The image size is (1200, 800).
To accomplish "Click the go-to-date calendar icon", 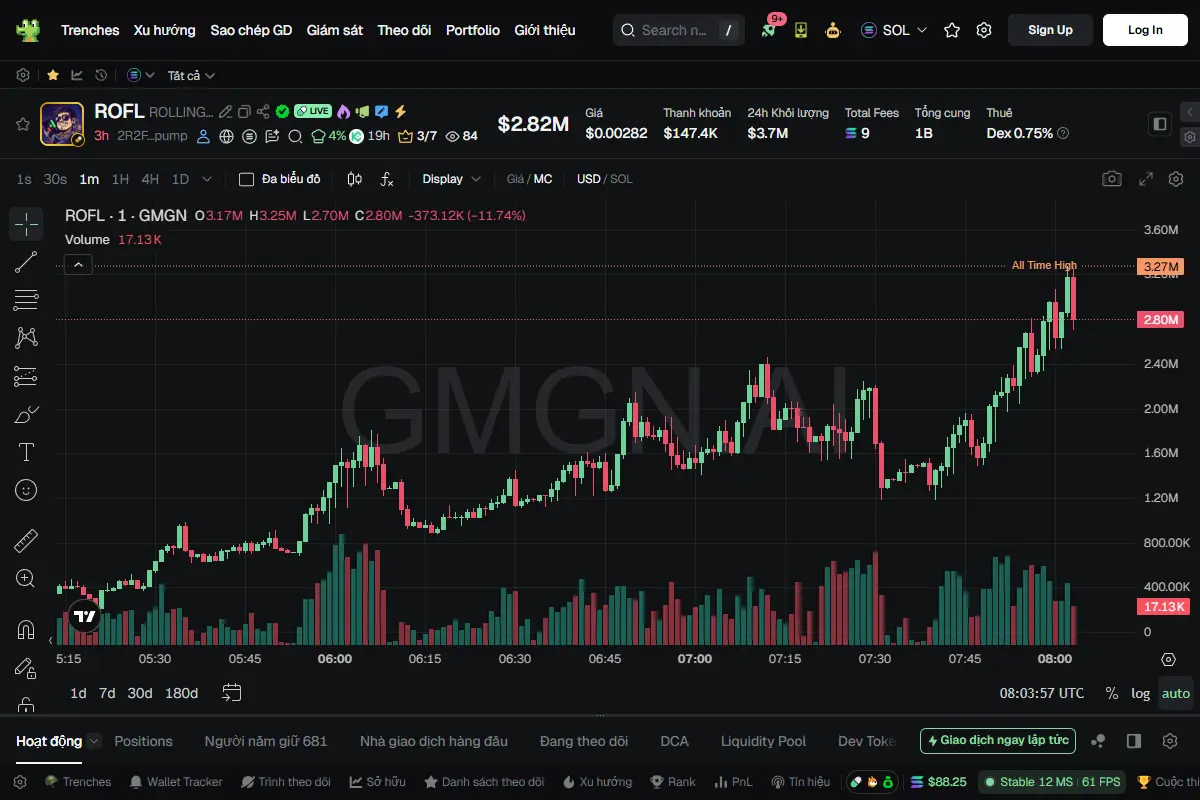I will point(232,692).
